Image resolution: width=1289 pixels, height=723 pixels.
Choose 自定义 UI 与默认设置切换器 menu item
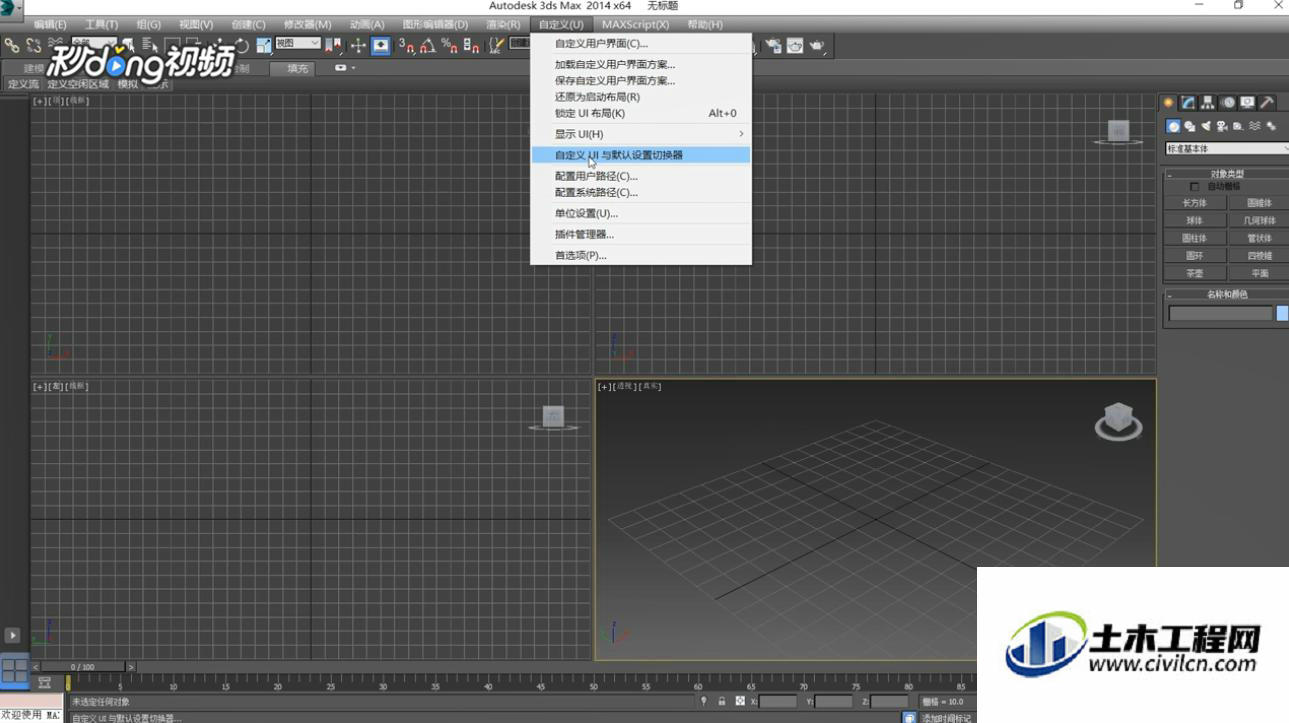coord(641,155)
